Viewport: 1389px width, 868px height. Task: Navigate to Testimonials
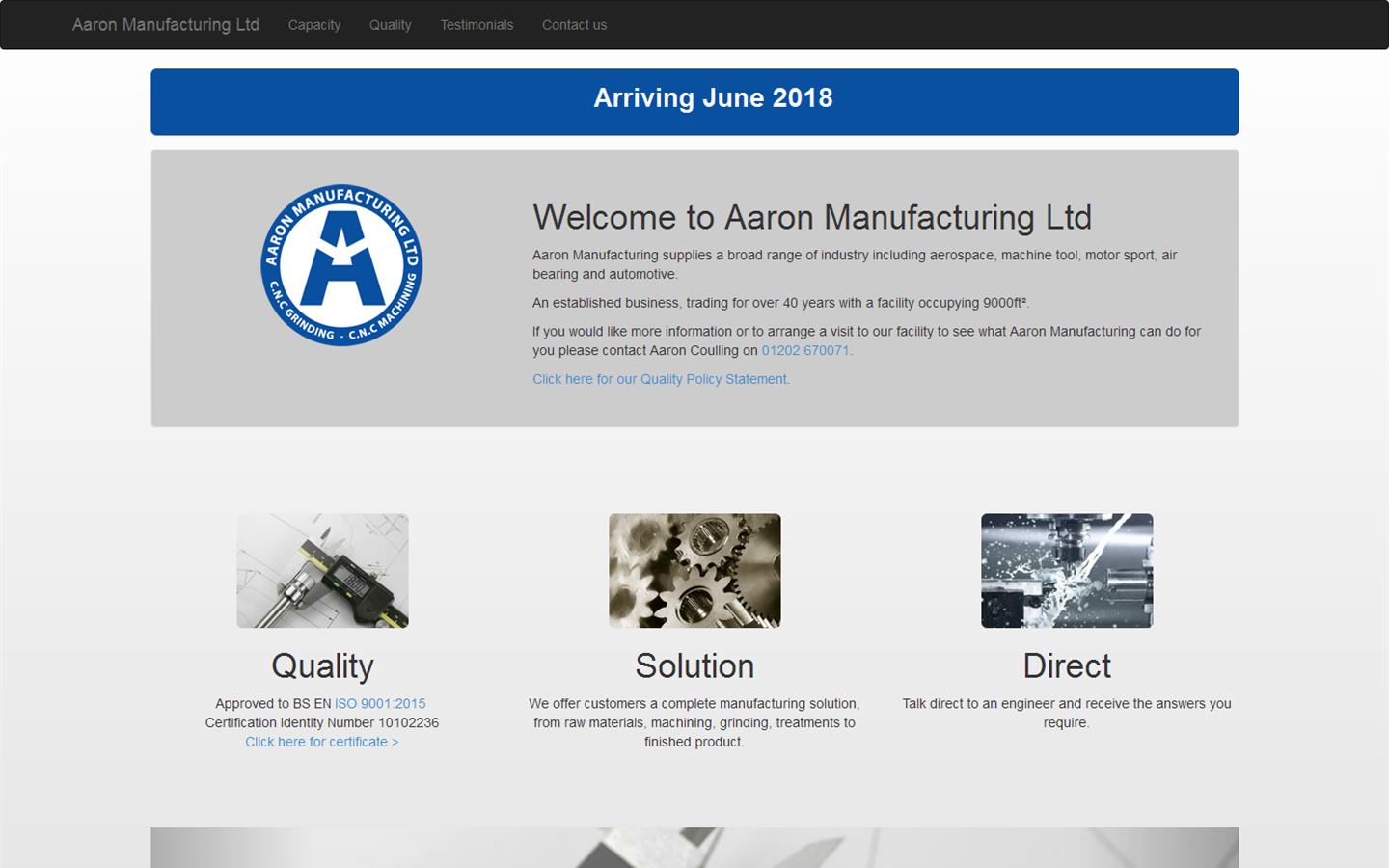pos(477,25)
